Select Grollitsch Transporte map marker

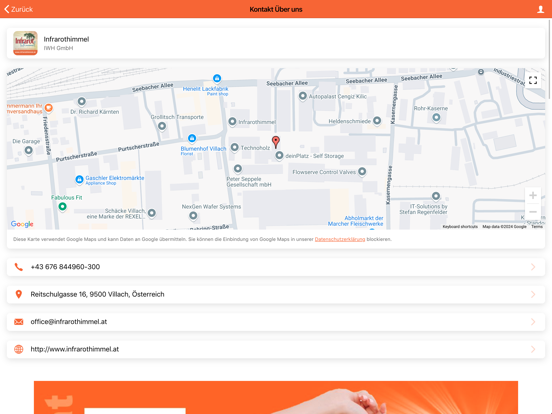[x=162, y=126]
